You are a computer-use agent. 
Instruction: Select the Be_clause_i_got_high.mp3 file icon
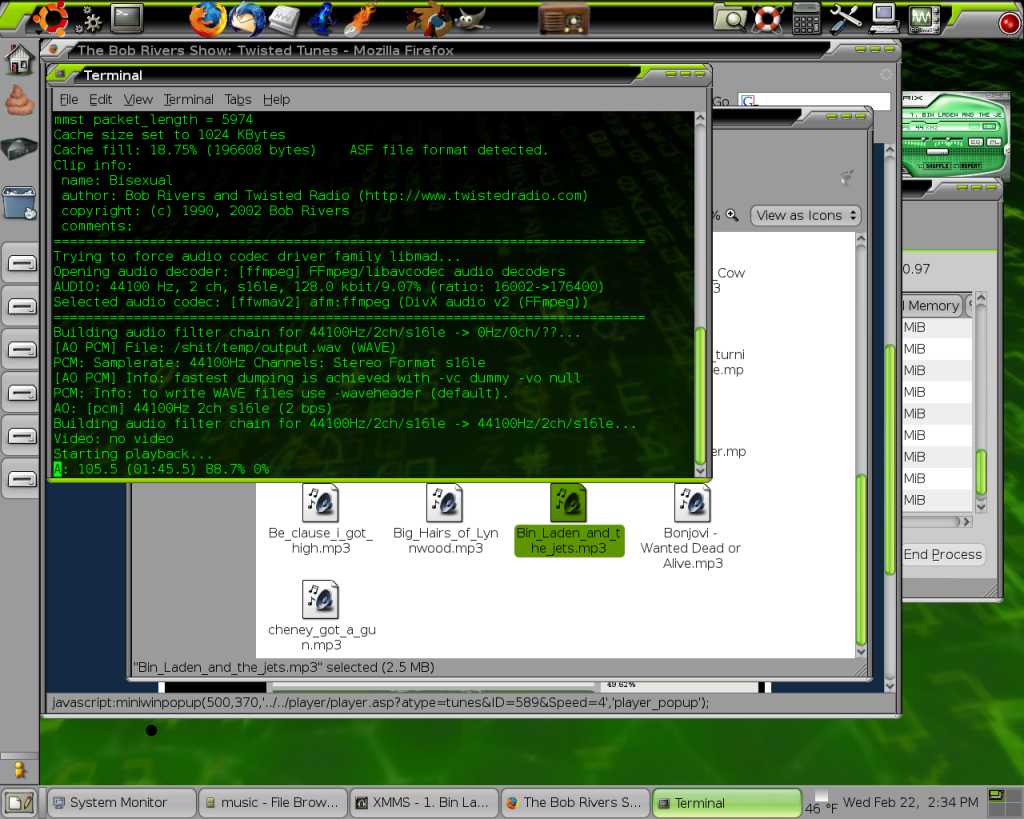(320, 503)
